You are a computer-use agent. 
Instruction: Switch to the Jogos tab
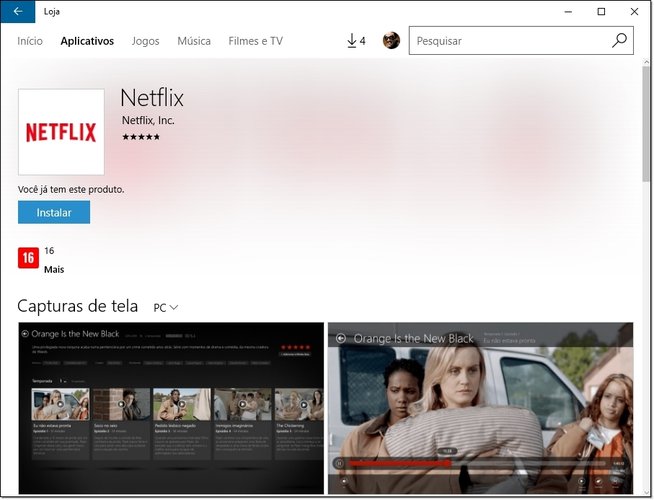click(x=146, y=41)
